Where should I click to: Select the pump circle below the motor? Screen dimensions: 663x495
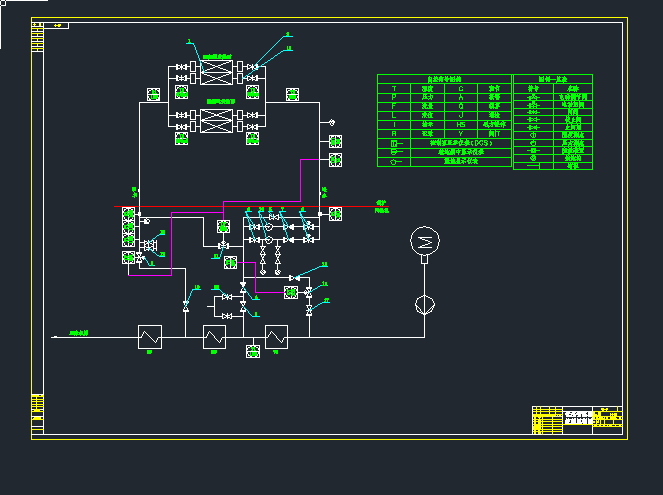pos(426,303)
